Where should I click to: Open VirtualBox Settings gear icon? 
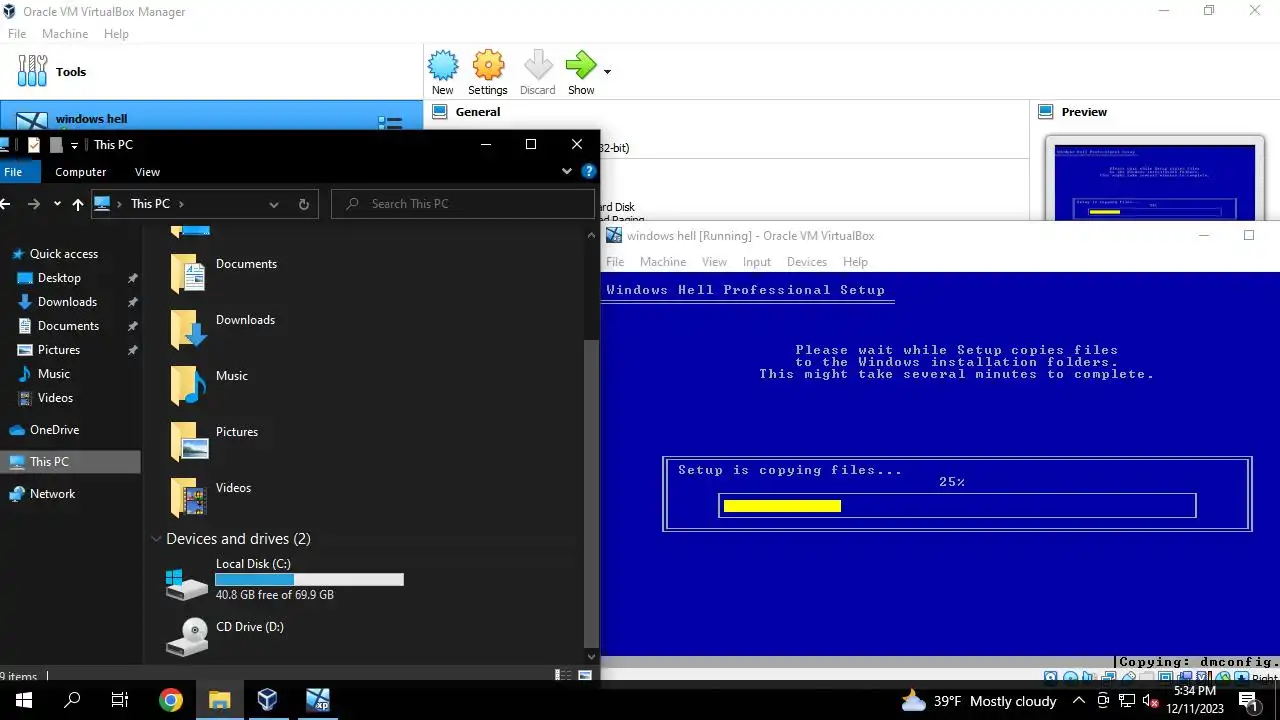pyautogui.click(x=488, y=66)
